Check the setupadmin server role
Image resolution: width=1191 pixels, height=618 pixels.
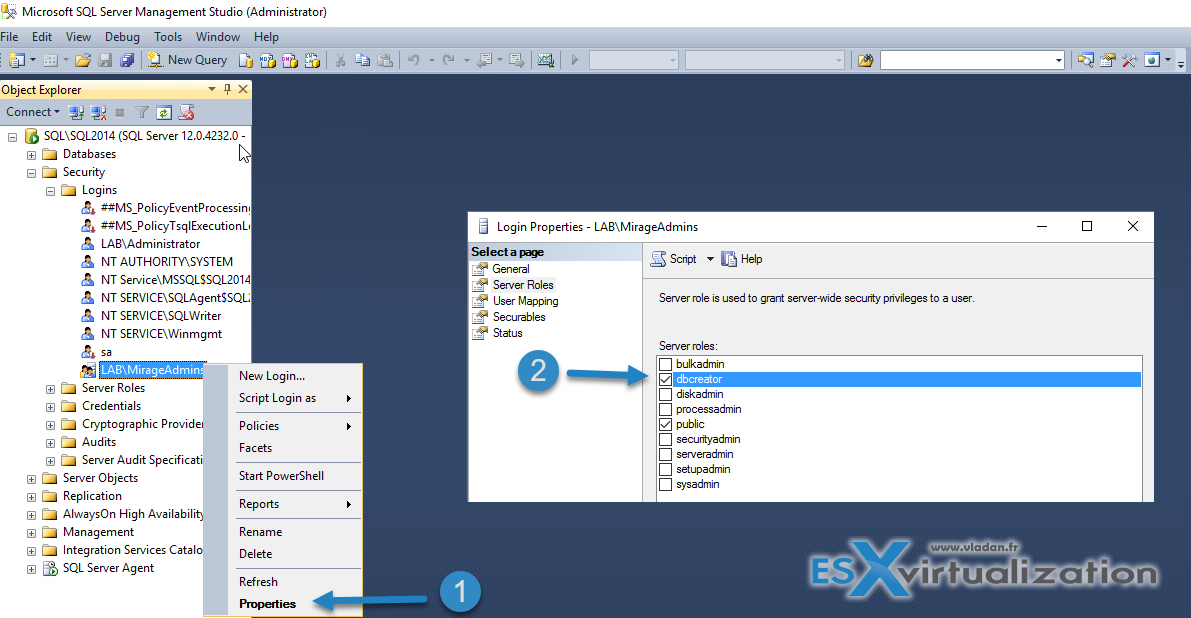665,469
